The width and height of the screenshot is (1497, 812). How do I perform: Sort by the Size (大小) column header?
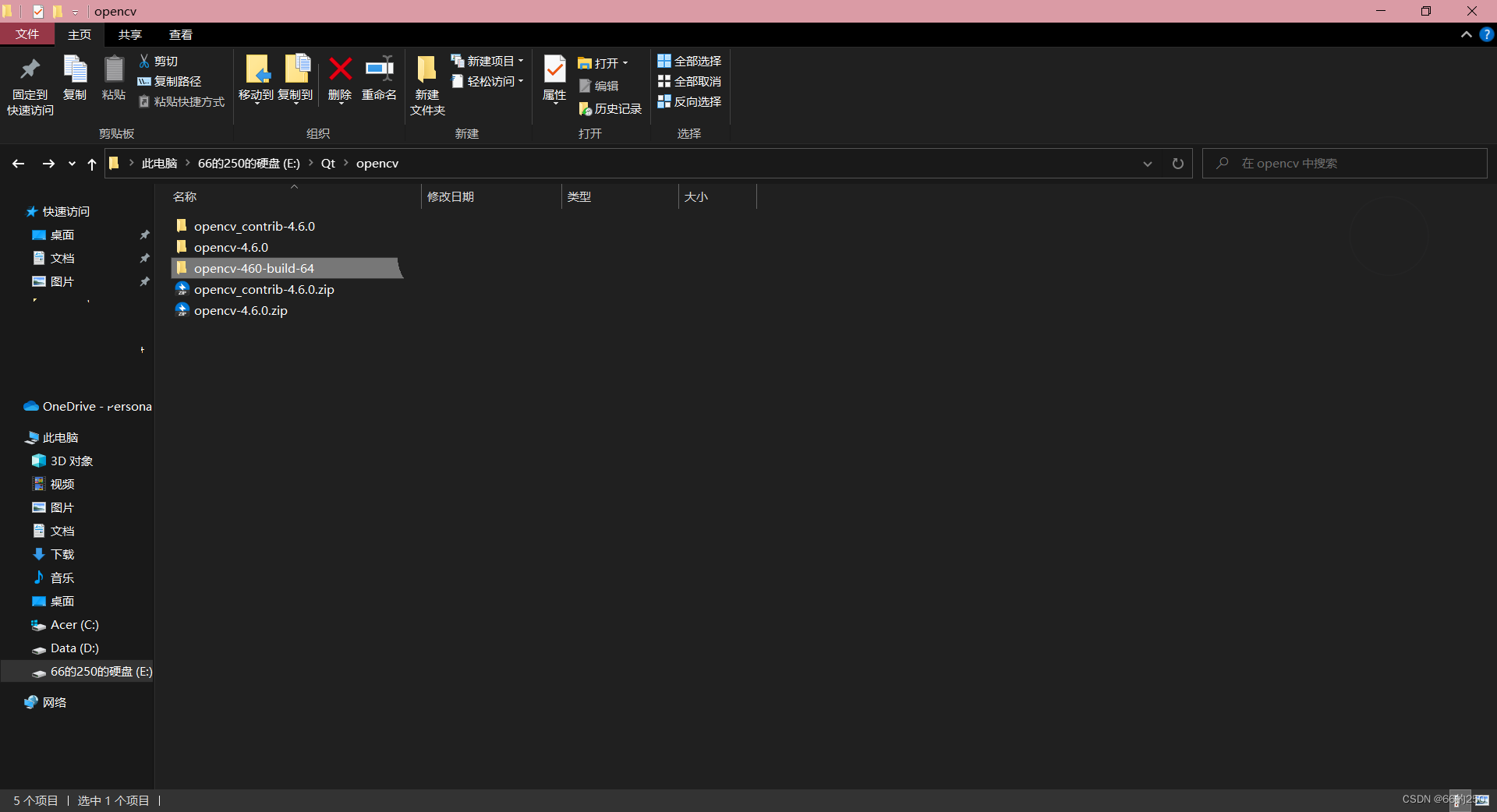click(717, 196)
